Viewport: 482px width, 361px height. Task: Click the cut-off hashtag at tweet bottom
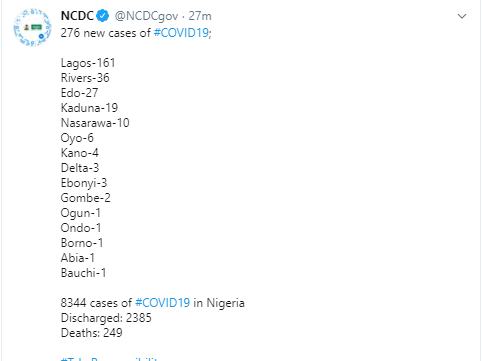click(x=109, y=359)
